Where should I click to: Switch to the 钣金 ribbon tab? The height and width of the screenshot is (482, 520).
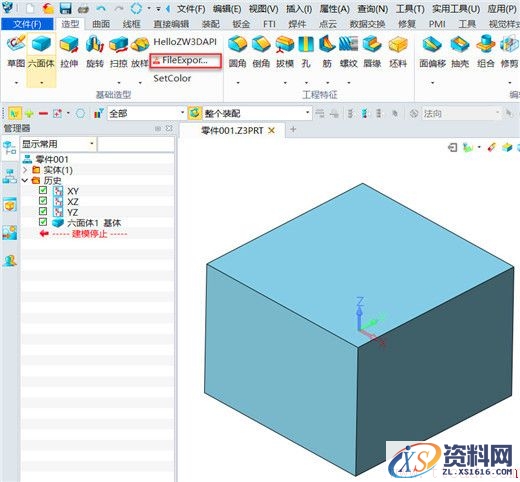coord(241,24)
